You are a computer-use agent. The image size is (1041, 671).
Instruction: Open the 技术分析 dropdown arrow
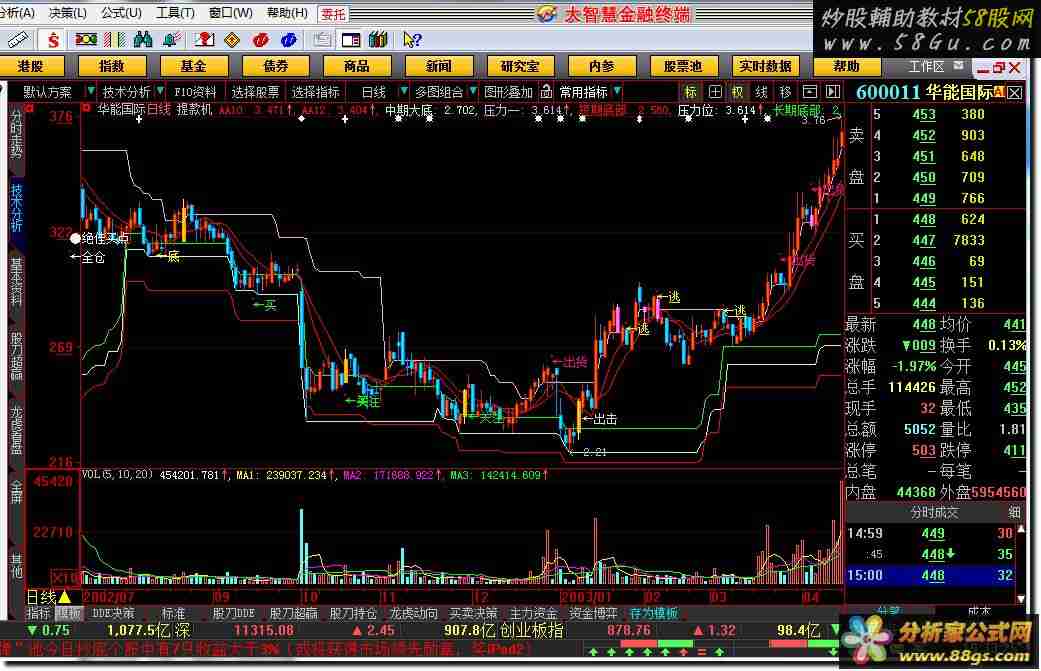(x=160, y=91)
